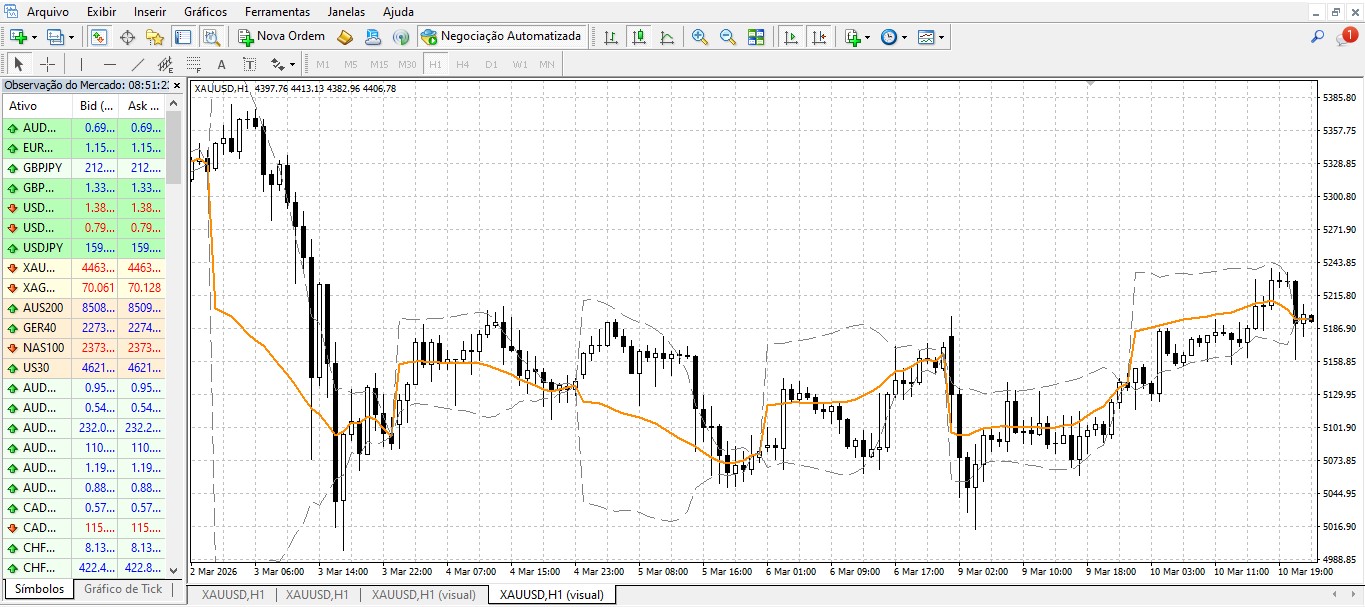Sort by the Ativo column header

point(37,106)
